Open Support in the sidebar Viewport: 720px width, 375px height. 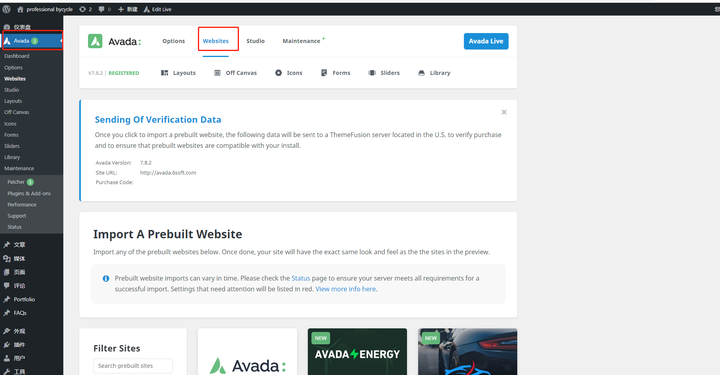coord(17,216)
